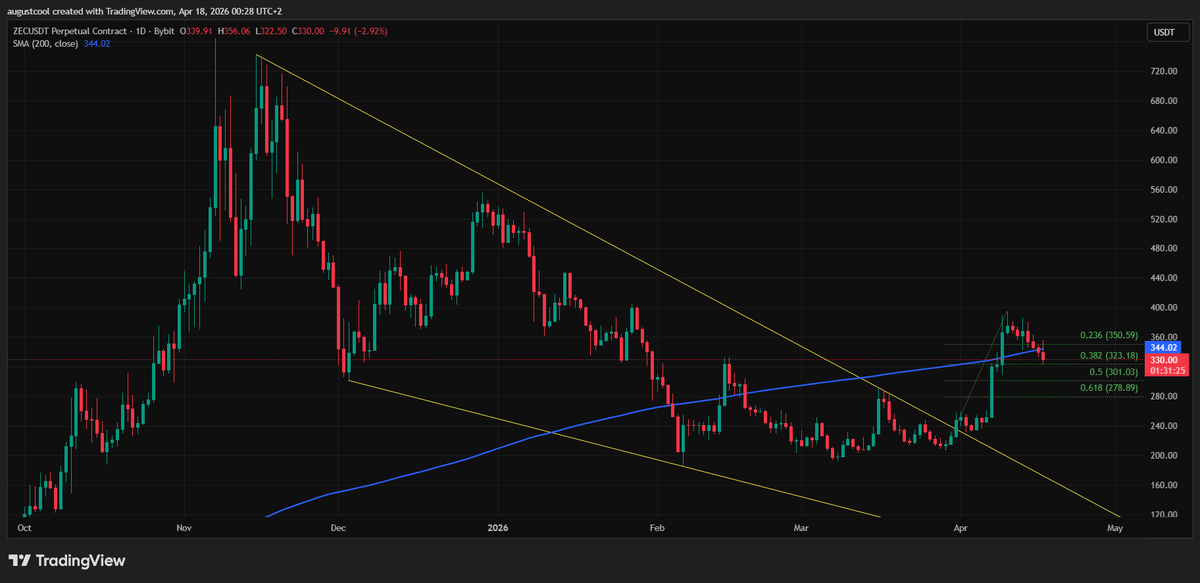The width and height of the screenshot is (1200, 583).
Task: Click the 720.00 price axis label
Action: [1164, 72]
